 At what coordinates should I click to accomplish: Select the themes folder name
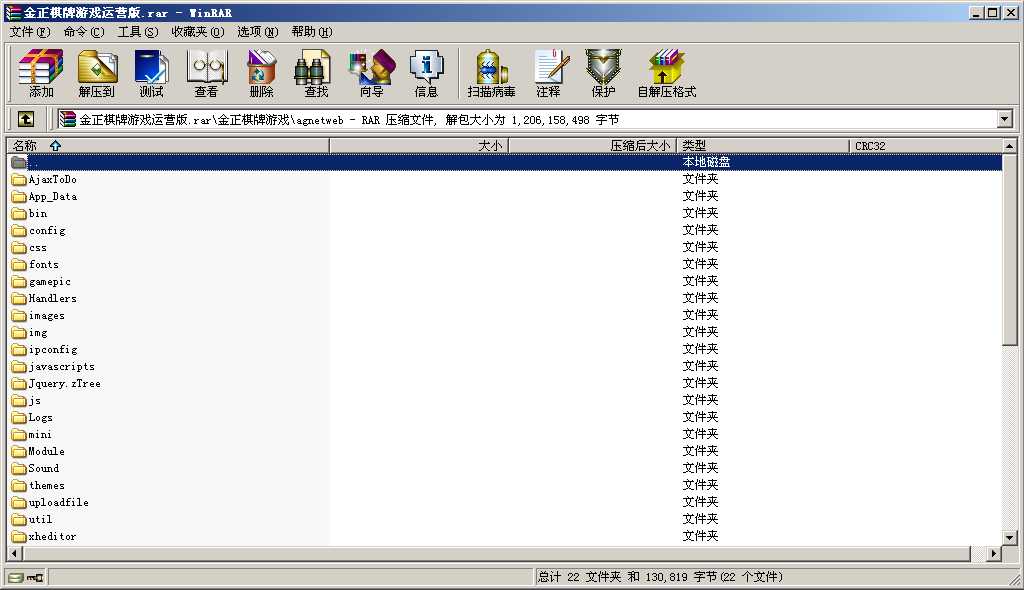click(47, 485)
